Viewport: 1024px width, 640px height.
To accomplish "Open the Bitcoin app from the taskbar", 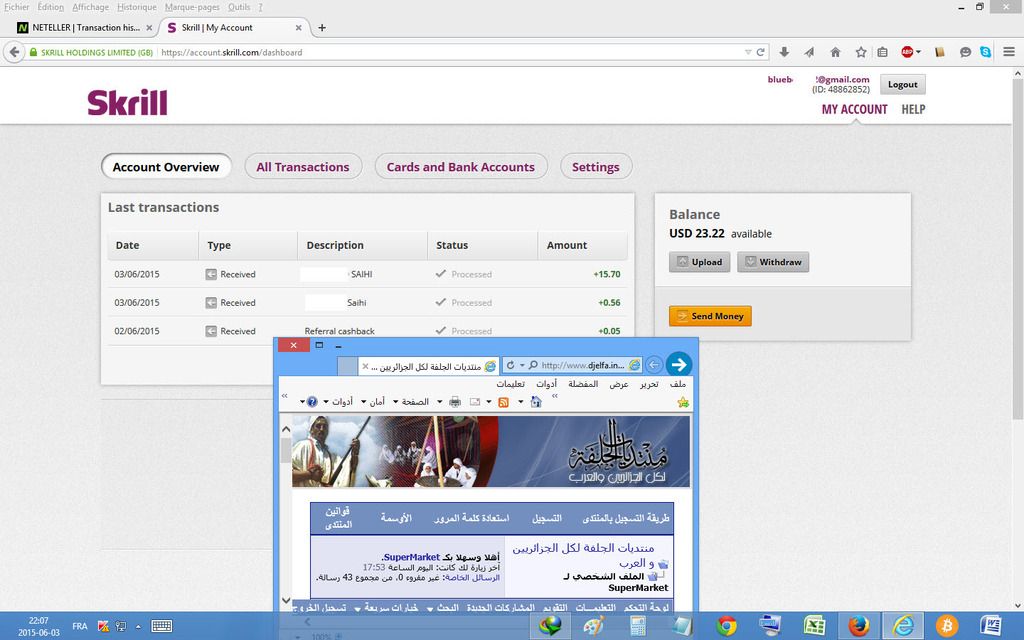I will [946, 626].
